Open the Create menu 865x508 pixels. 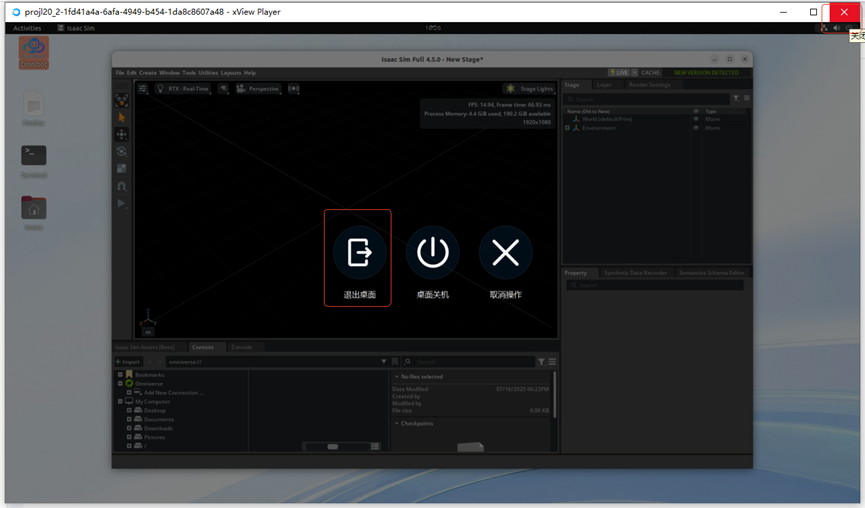tap(148, 73)
